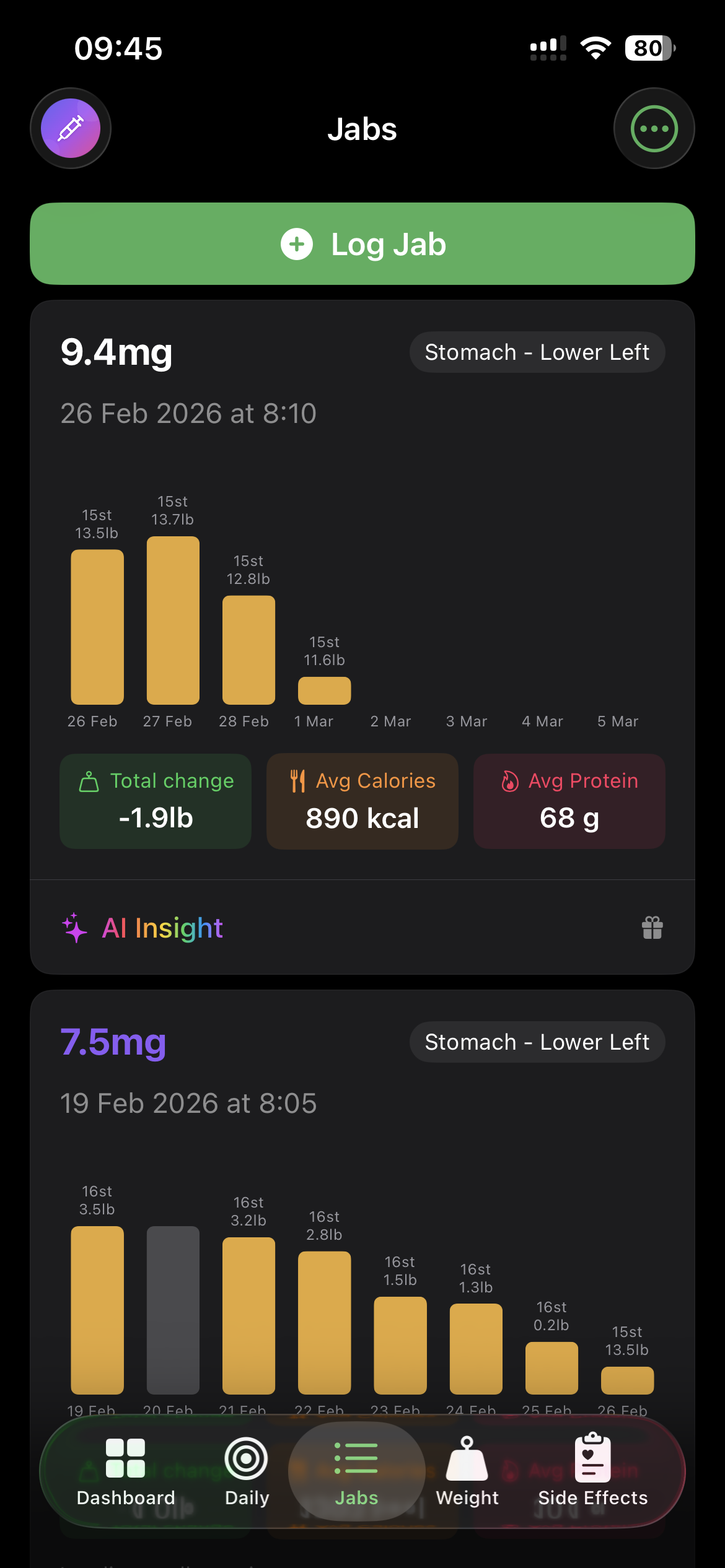Viewport: 725px width, 1568px height.
Task: Tap the Stomach - Lower Left tag on 7.5mg jab
Action: (x=537, y=1042)
